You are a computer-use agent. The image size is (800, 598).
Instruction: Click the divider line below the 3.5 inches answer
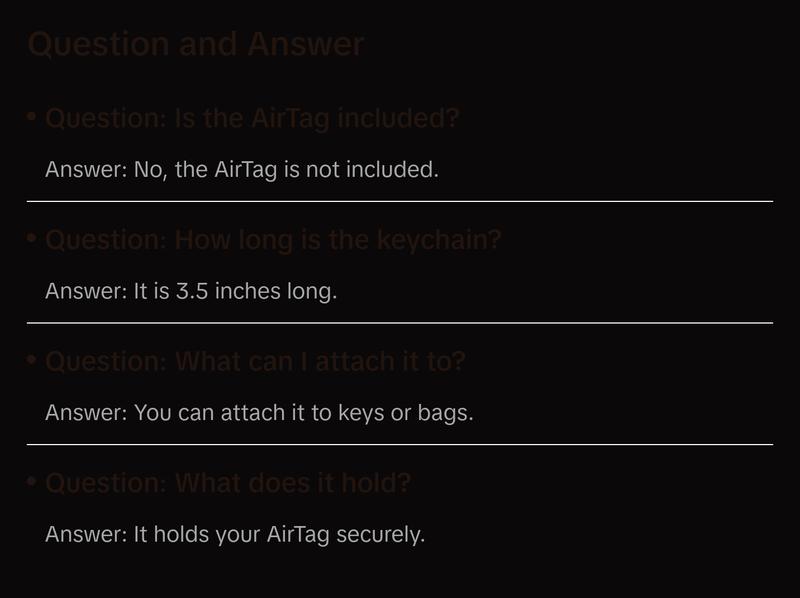point(400,323)
